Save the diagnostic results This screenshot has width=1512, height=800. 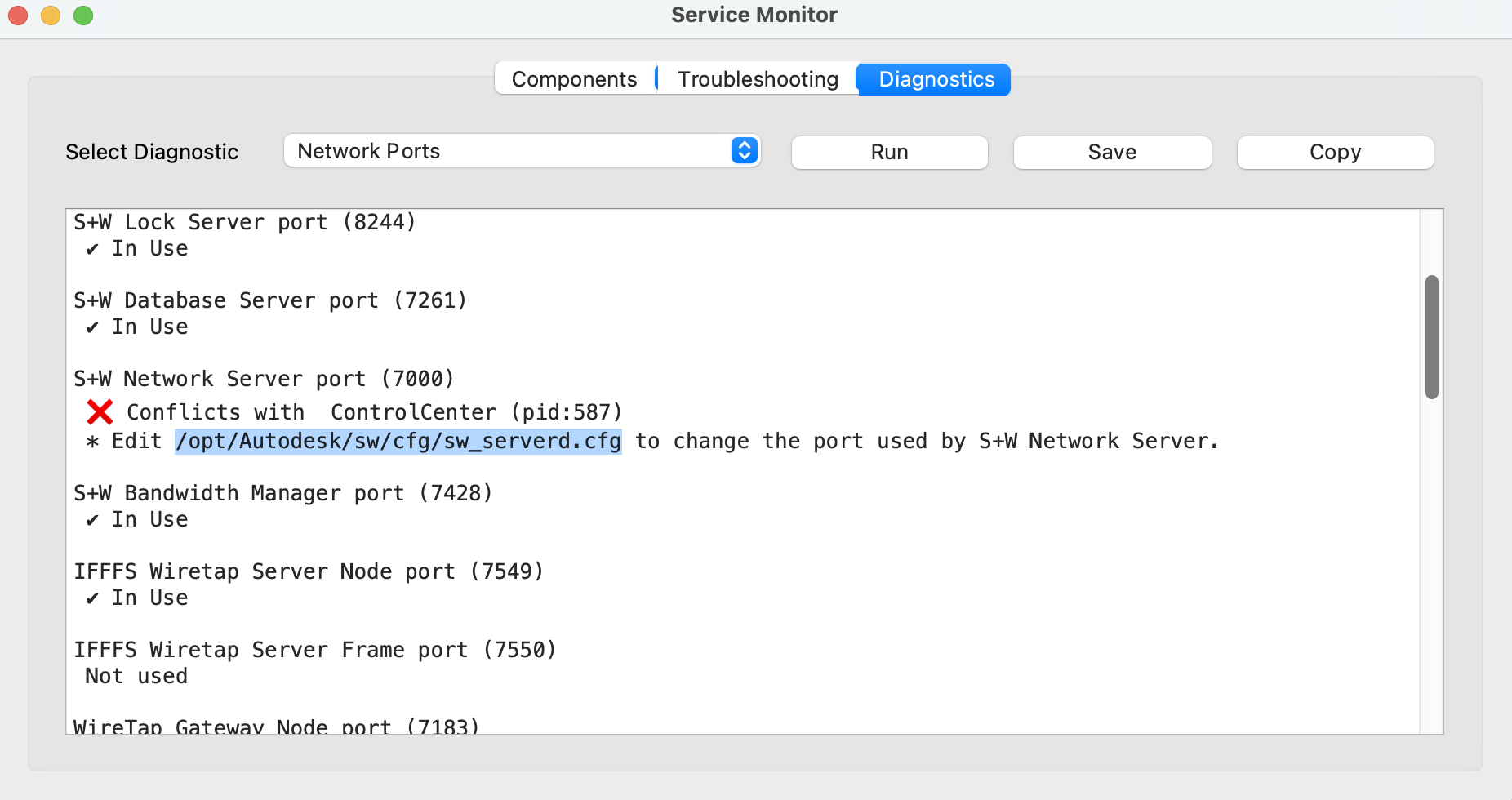click(1112, 152)
